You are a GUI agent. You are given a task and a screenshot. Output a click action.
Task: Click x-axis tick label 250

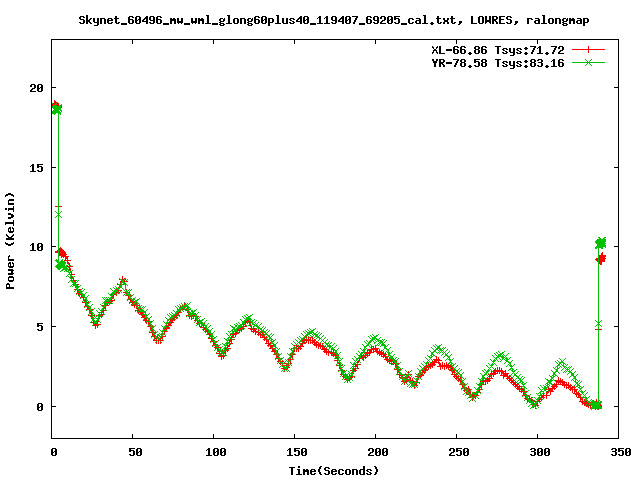[x=458, y=452]
